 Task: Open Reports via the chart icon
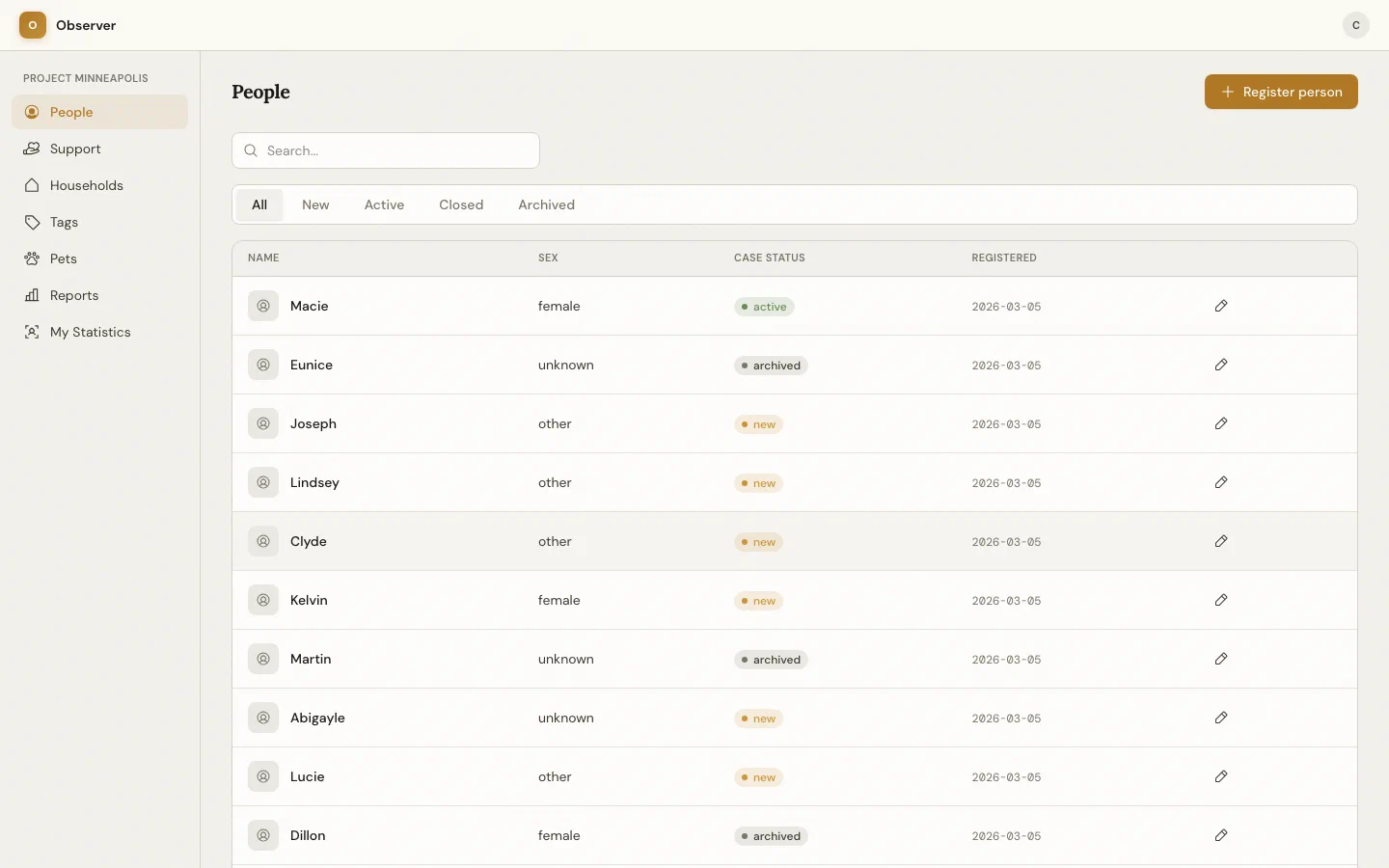point(32,295)
